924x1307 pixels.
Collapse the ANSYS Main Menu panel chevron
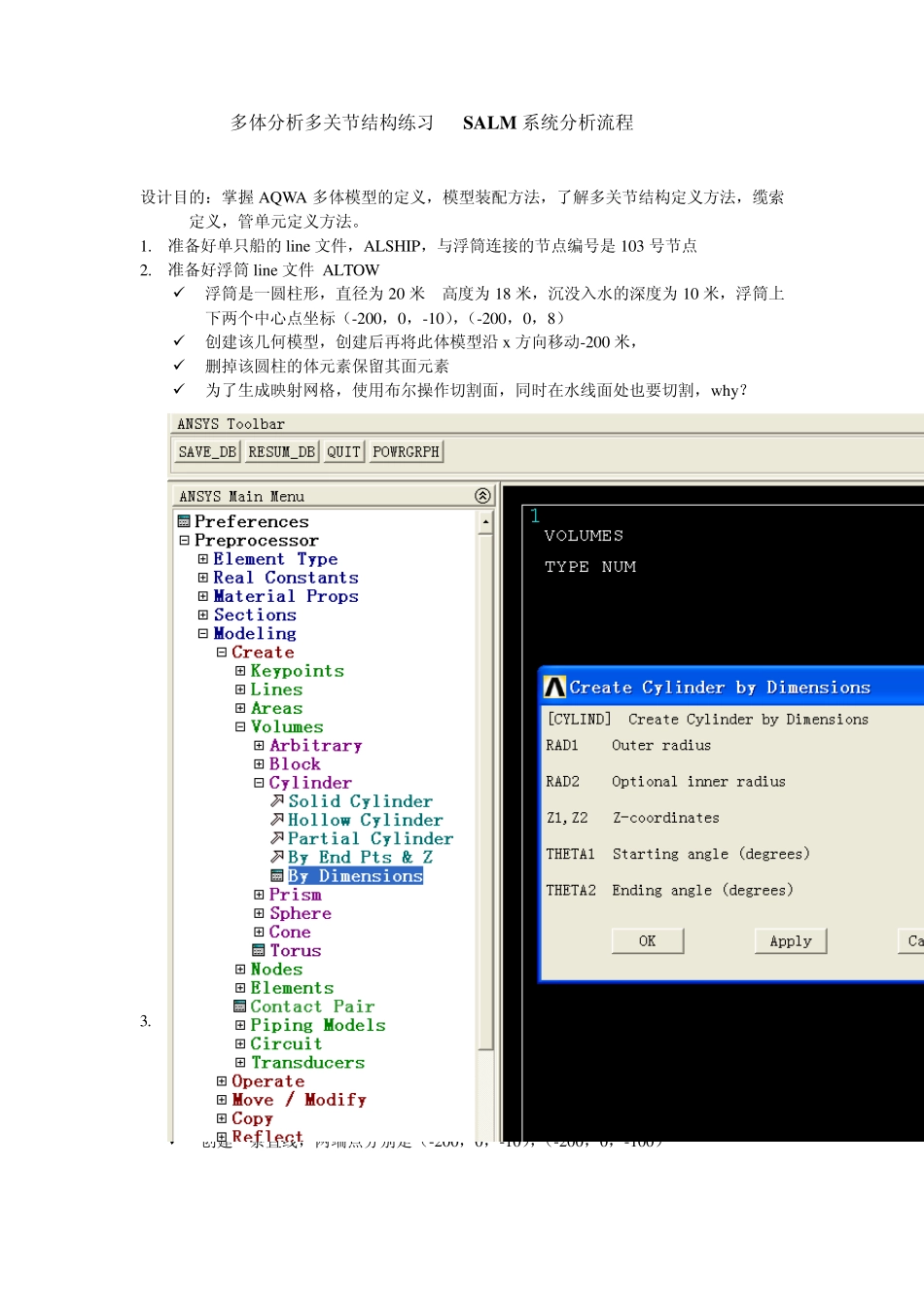[x=482, y=496]
